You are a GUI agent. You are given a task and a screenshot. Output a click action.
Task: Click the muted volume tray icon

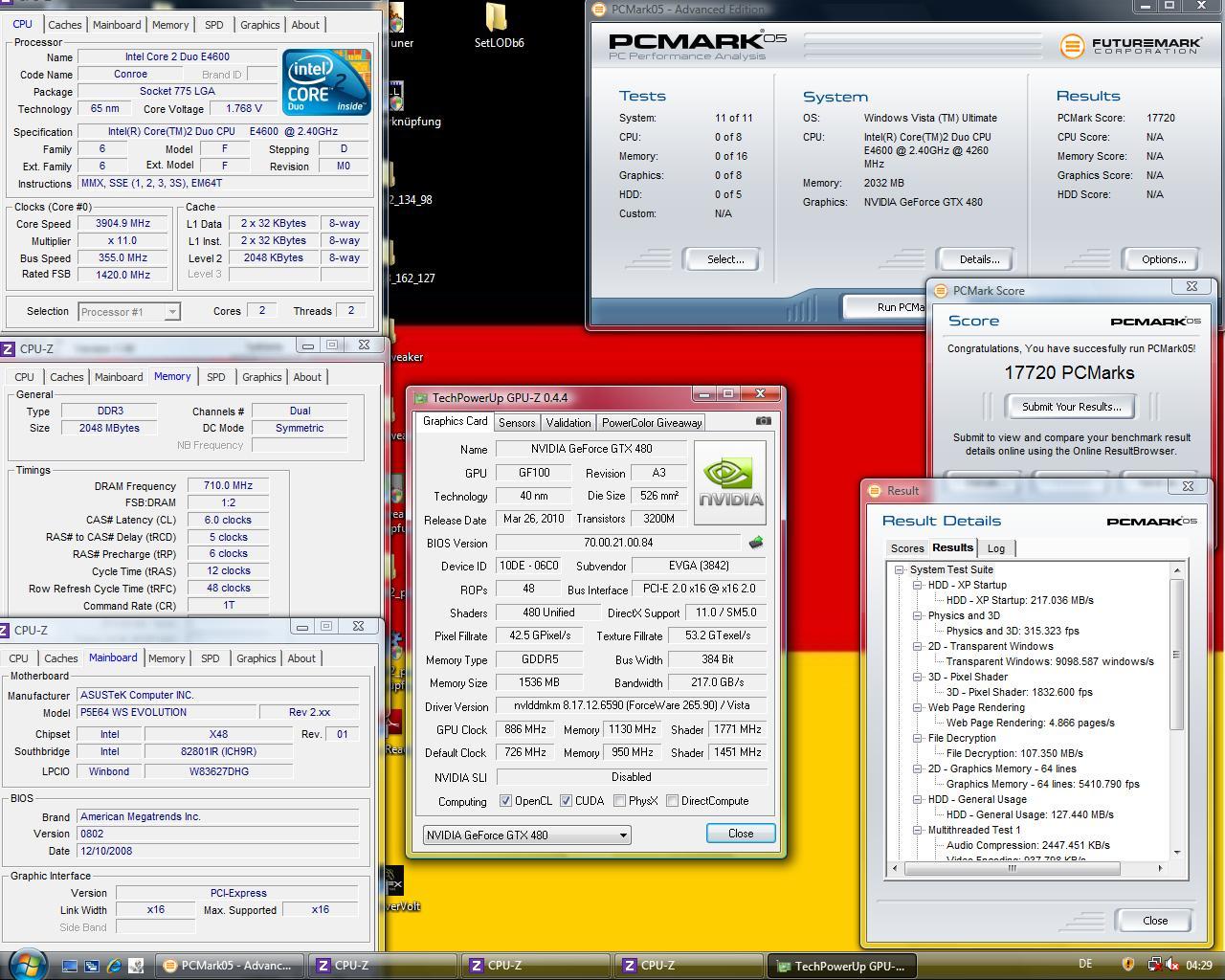click(x=1172, y=965)
